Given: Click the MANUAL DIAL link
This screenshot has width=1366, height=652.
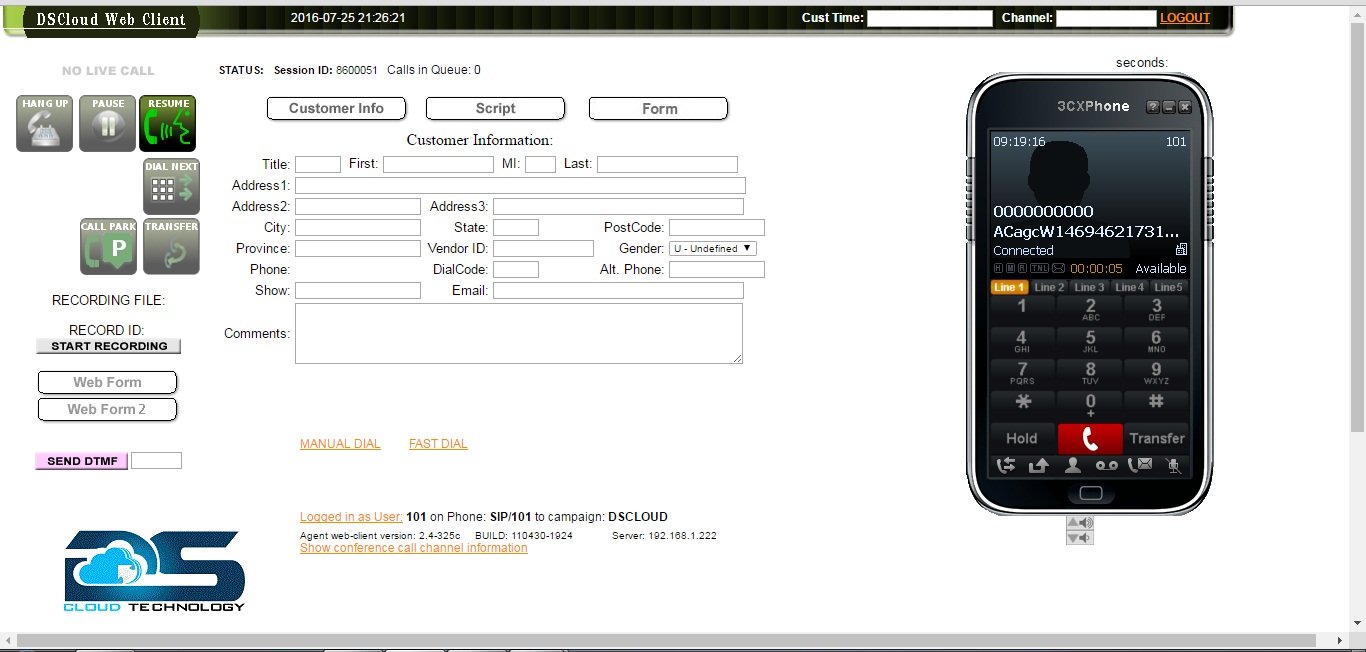Looking at the screenshot, I should tap(340, 443).
